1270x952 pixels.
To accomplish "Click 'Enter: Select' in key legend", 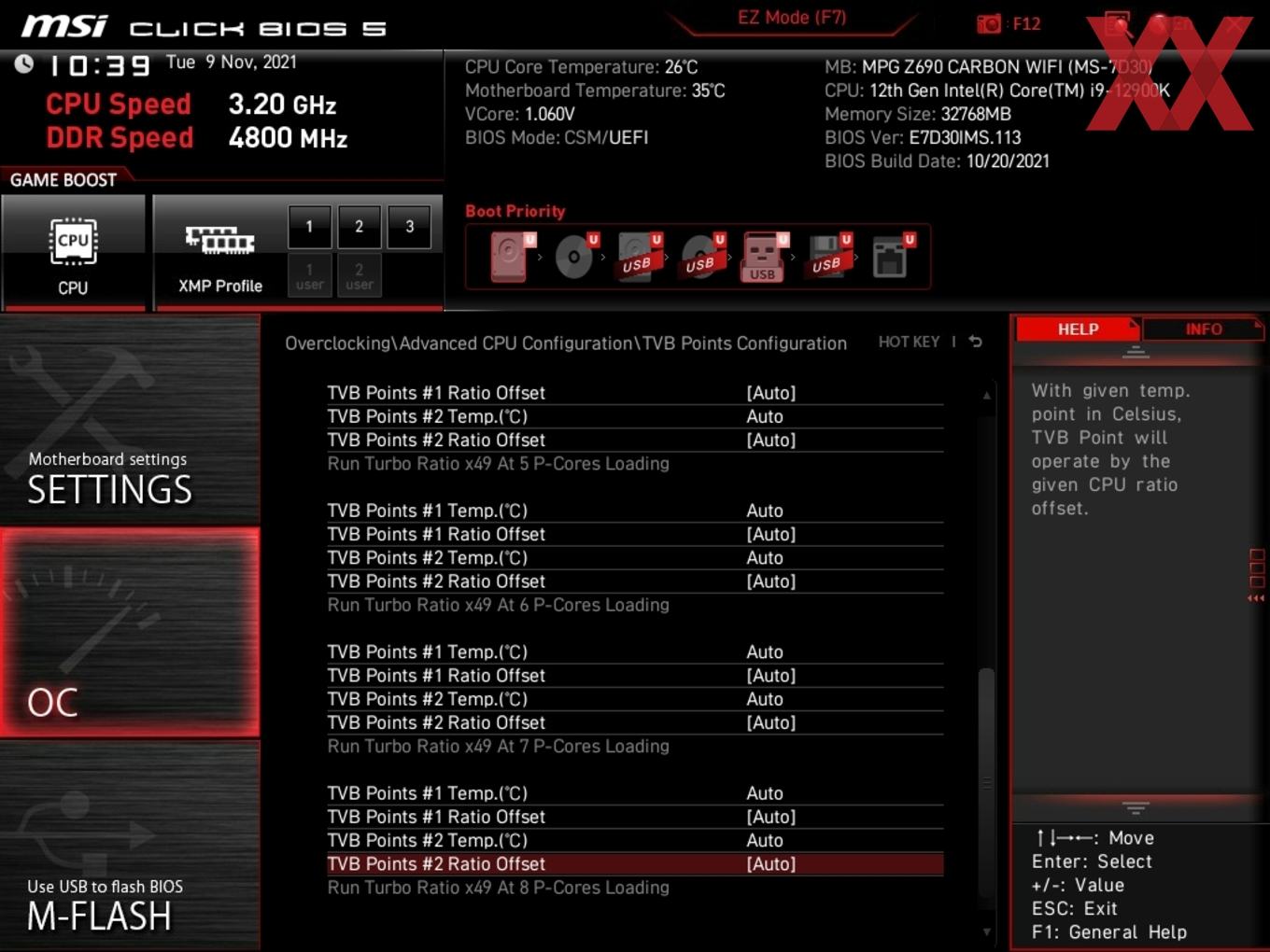I will pos(1092,861).
